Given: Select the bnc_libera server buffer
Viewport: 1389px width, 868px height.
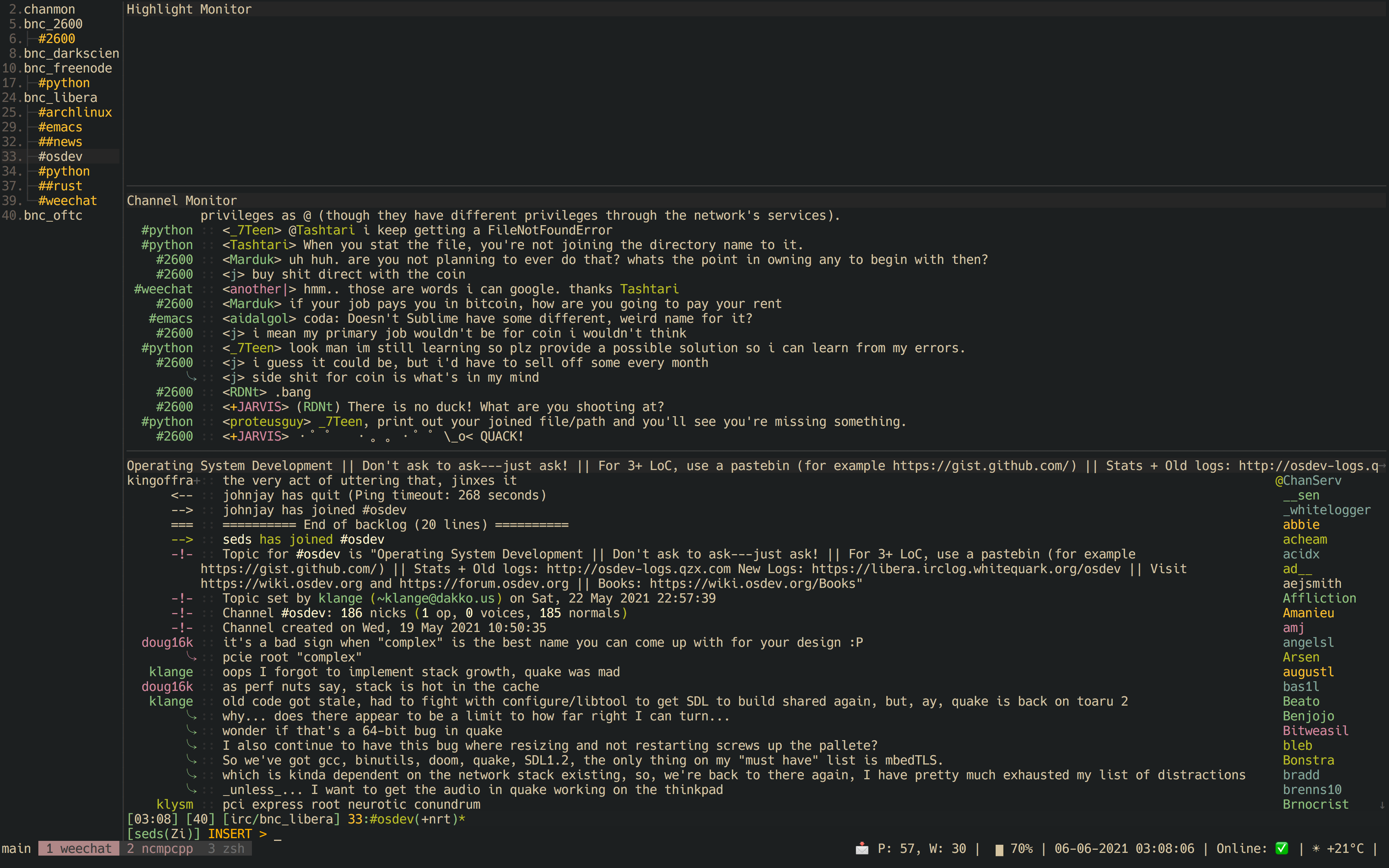Looking at the screenshot, I should tap(60, 98).
